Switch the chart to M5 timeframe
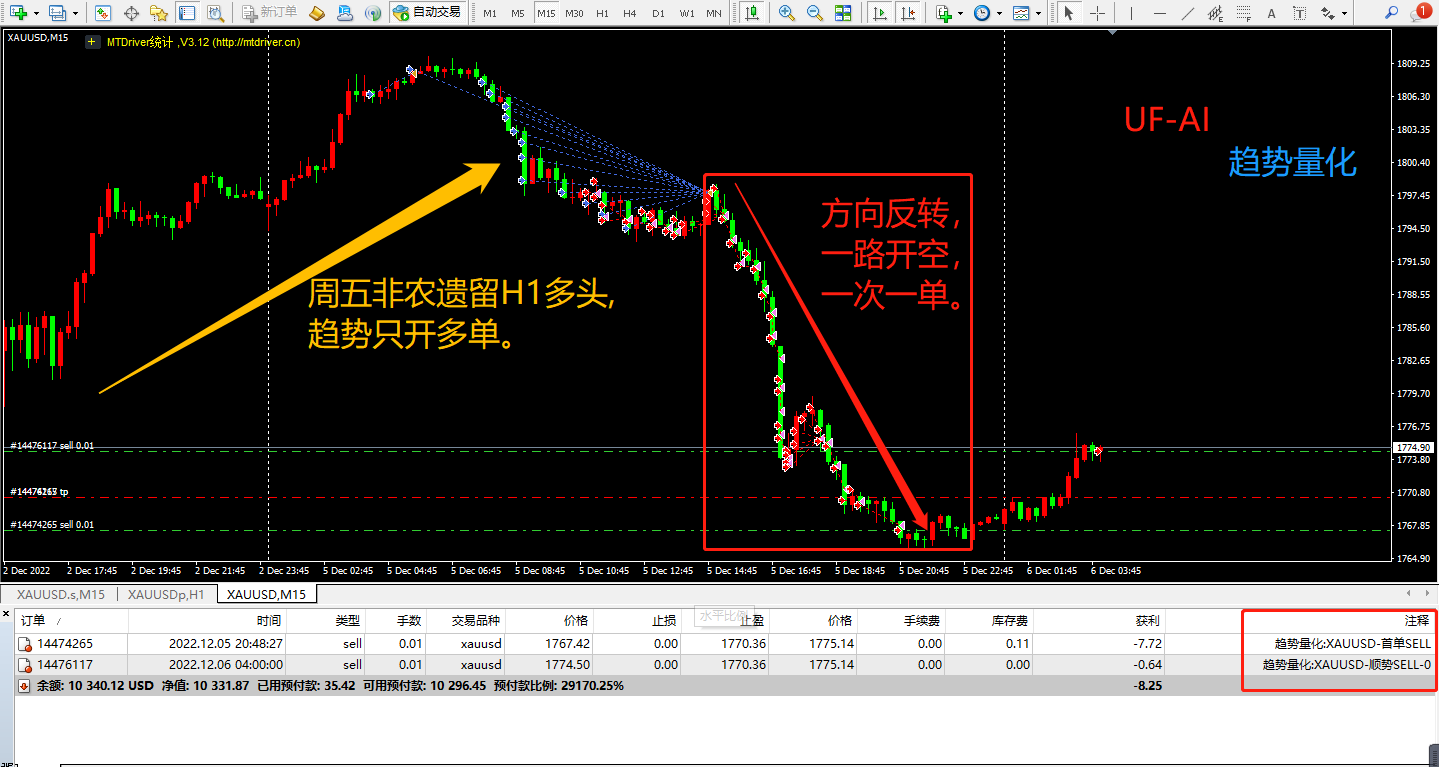This screenshot has height=767, width=1439. point(517,13)
